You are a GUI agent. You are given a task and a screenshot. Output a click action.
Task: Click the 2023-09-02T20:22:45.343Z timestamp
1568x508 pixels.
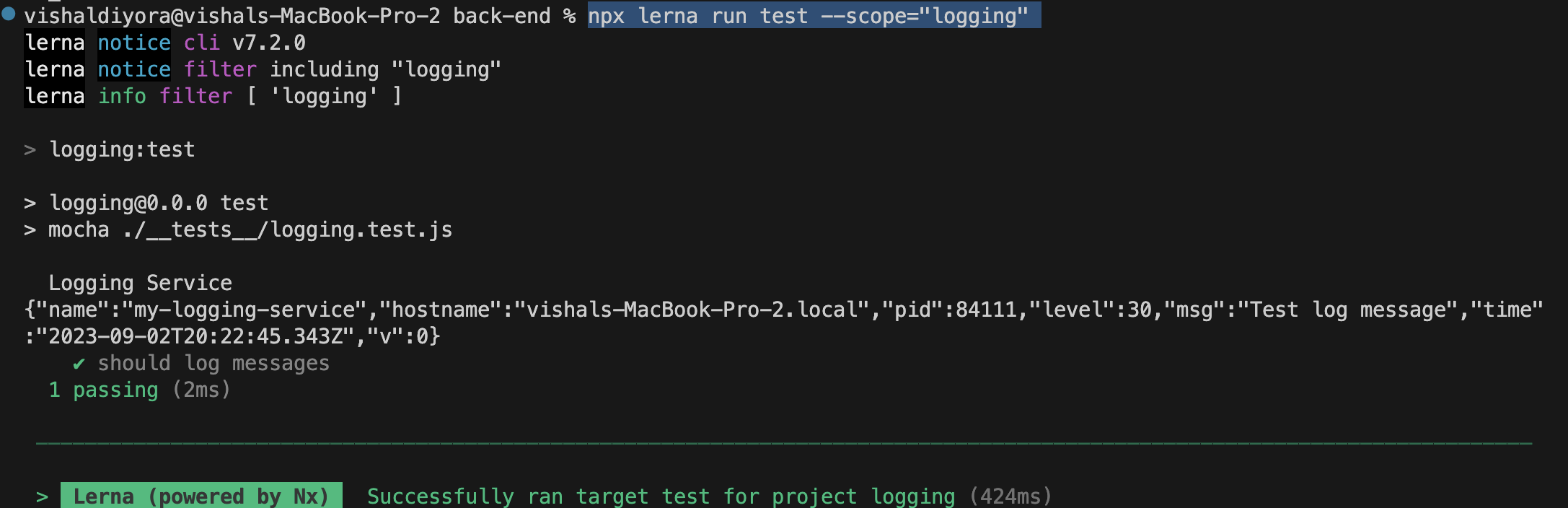[x=196, y=337]
